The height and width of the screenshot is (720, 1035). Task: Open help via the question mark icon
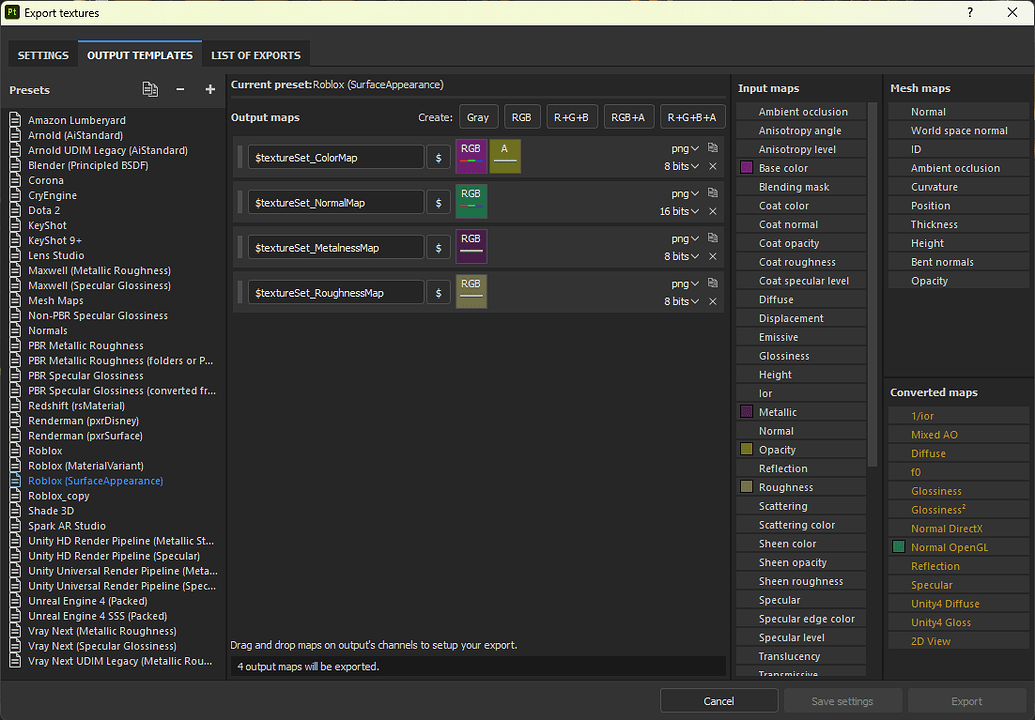click(969, 12)
